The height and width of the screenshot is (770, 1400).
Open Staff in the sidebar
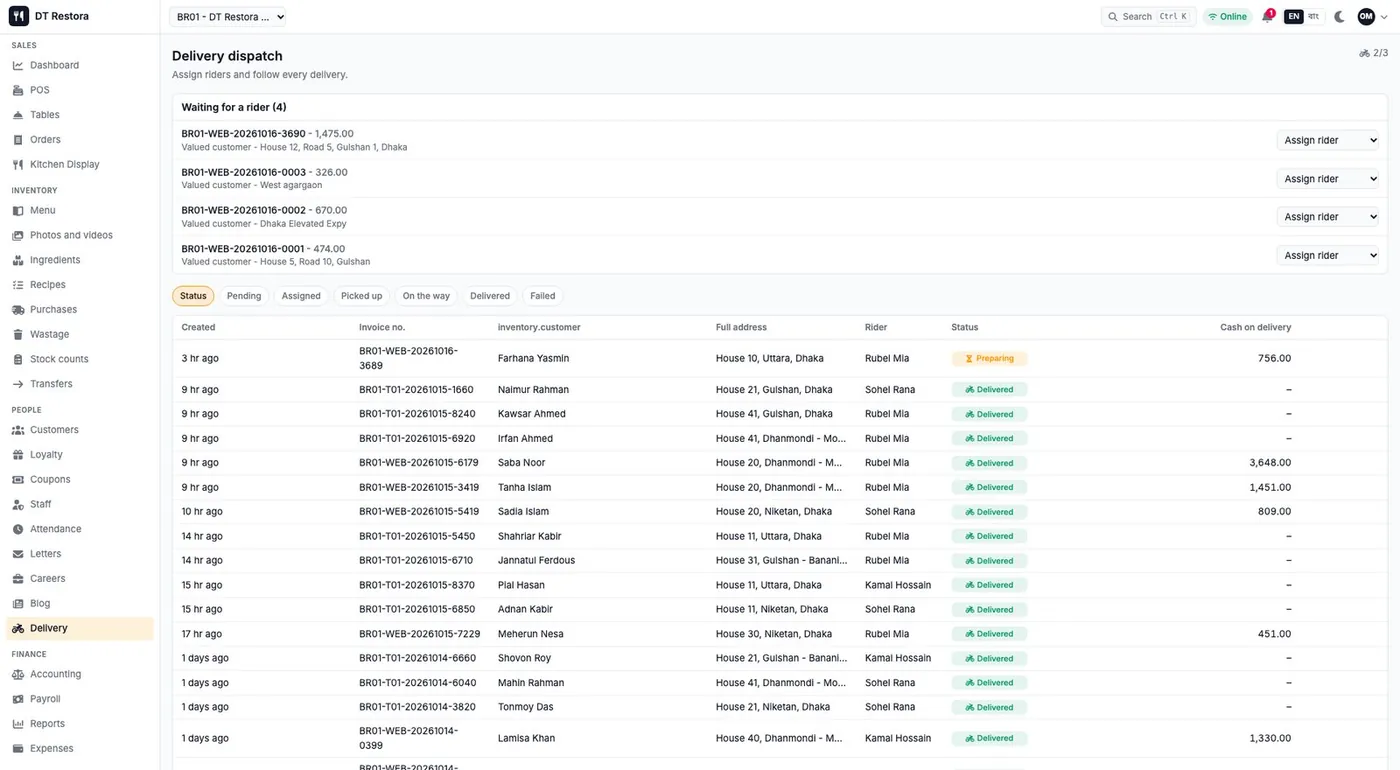[80, 504]
